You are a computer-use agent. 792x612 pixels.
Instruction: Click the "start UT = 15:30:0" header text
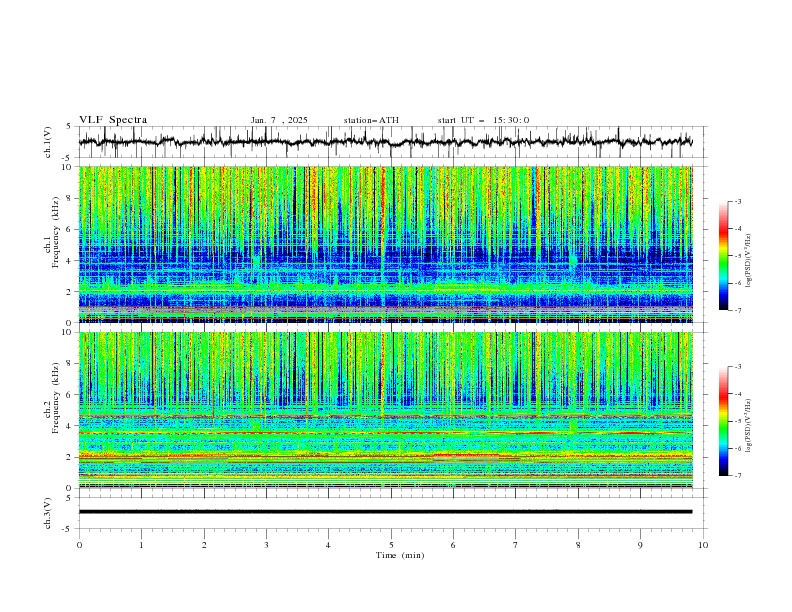tap(483, 120)
